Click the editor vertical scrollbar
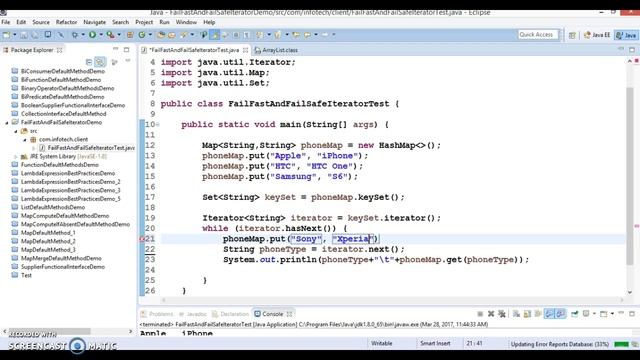 pyautogui.click(x=630, y=176)
